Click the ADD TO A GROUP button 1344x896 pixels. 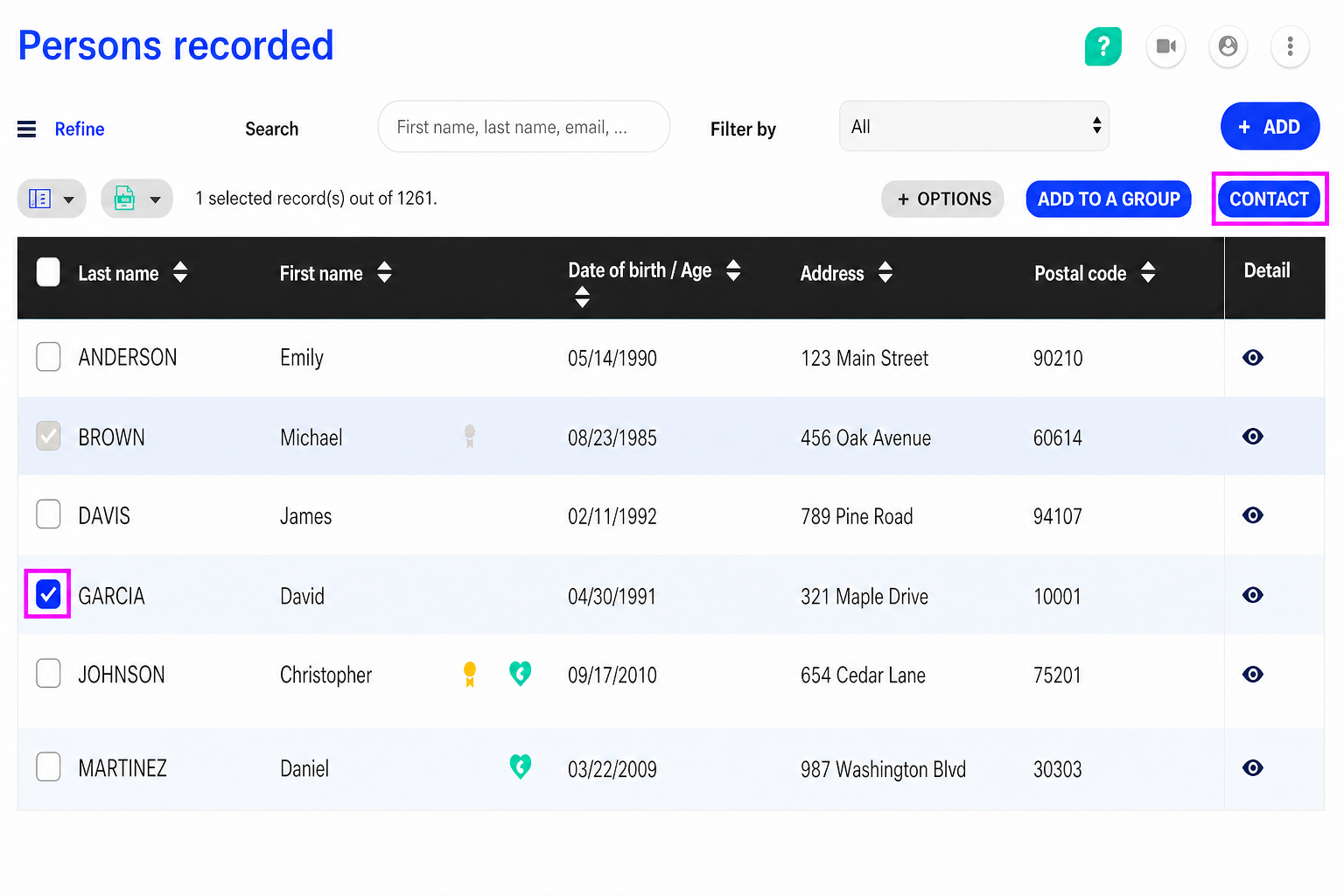pos(1109,199)
